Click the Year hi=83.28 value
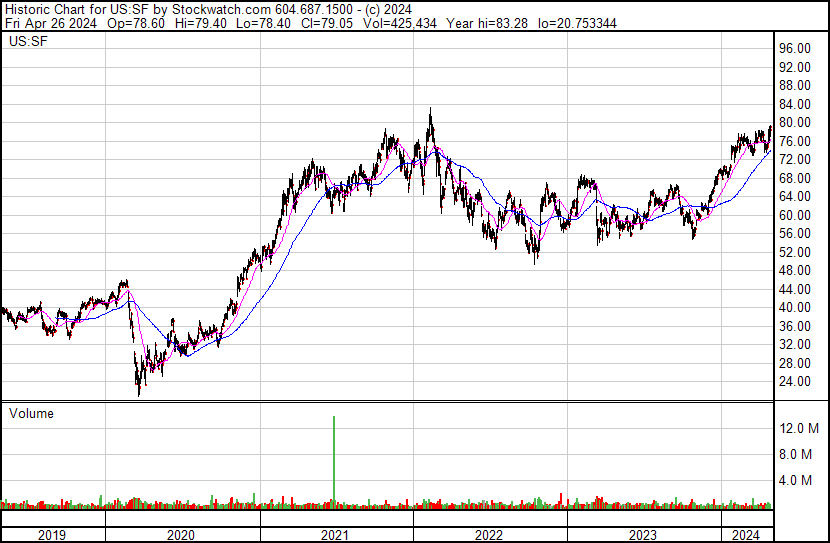830x543 pixels. [487, 23]
